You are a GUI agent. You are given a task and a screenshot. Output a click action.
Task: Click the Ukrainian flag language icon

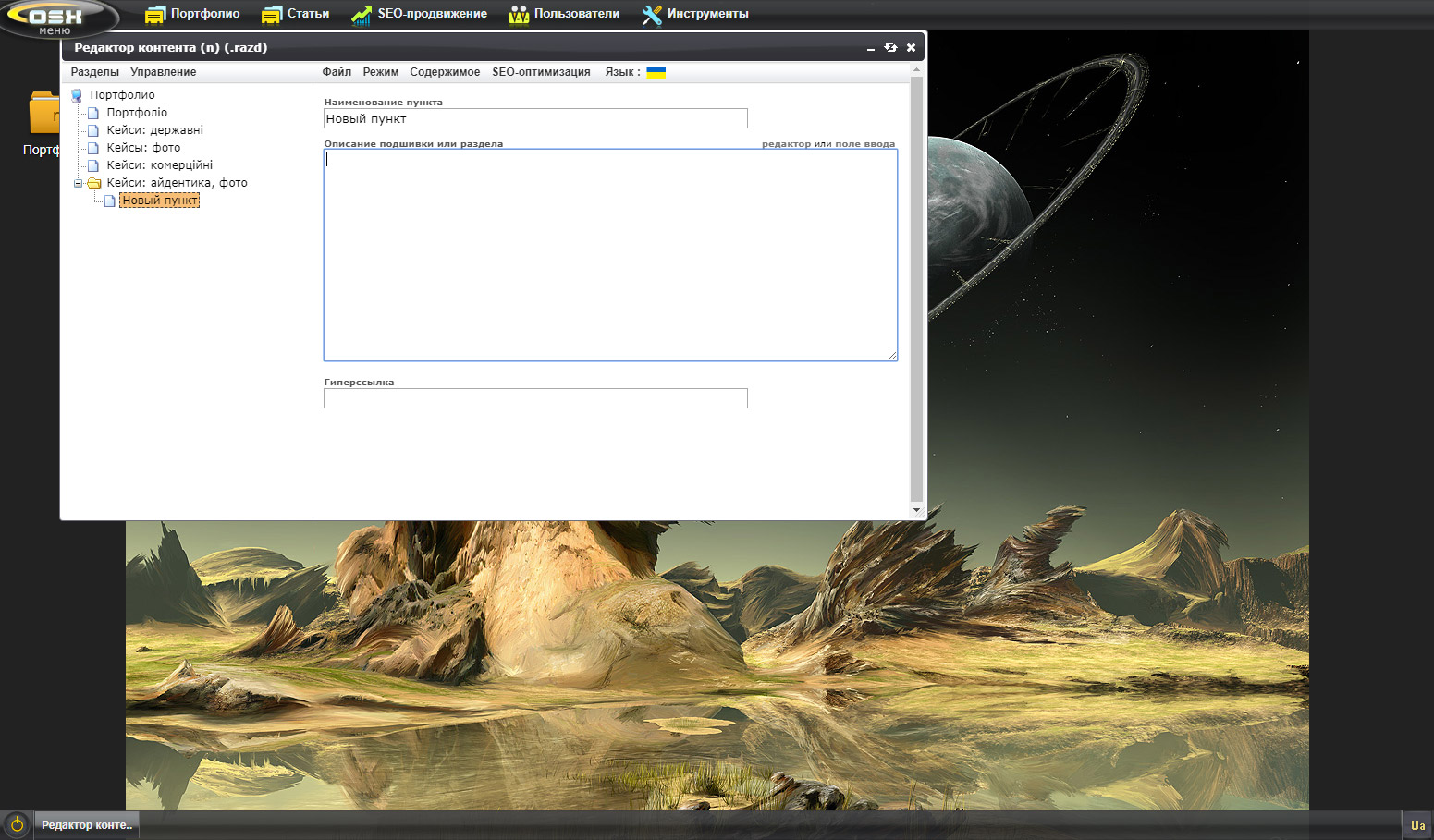pyautogui.click(x=656, y=72)
